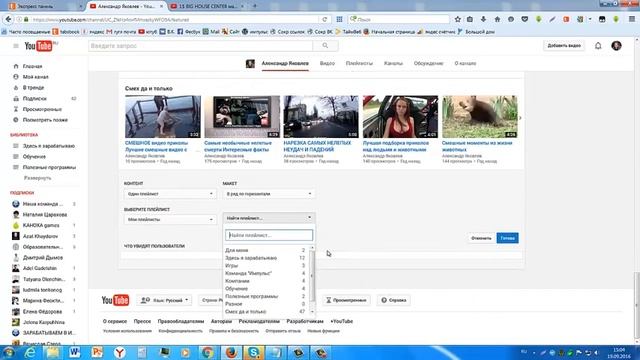Expand the Макет dropdown
The height and width of the screenshot is (360, 640).
[269, 194]
